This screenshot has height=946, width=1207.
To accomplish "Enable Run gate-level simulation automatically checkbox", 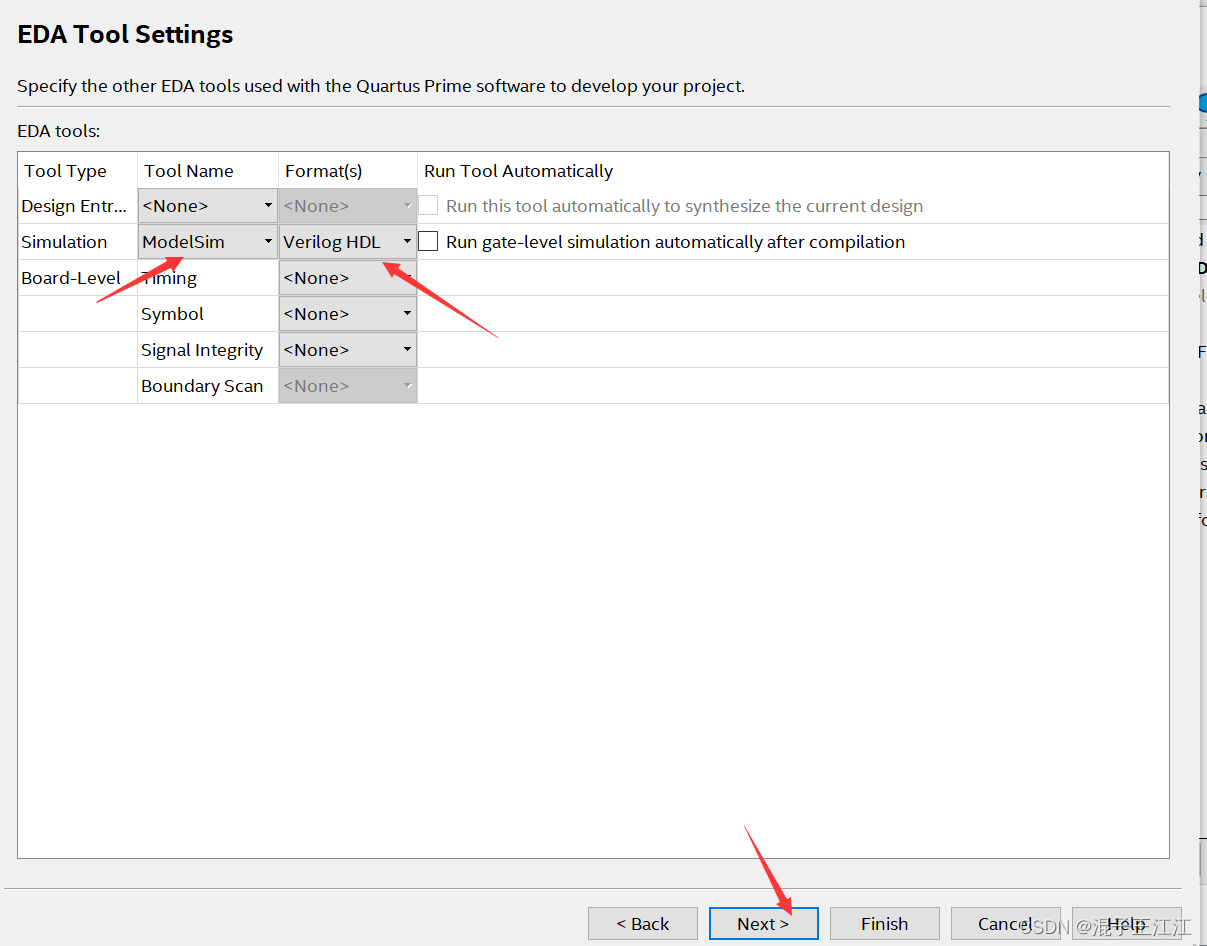I will pyautogui.click(x=428, y=241).
